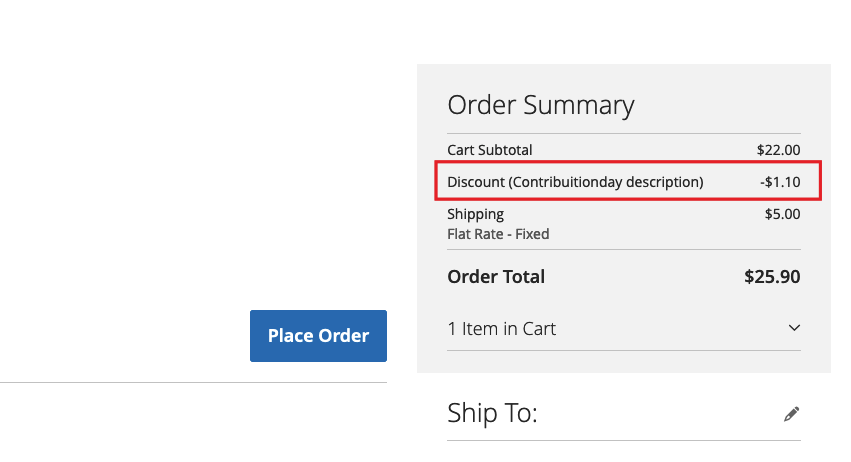Click the word 'Summary' in the Order Summary title
The height and width of the screenshot is (462, 851).
579,106
